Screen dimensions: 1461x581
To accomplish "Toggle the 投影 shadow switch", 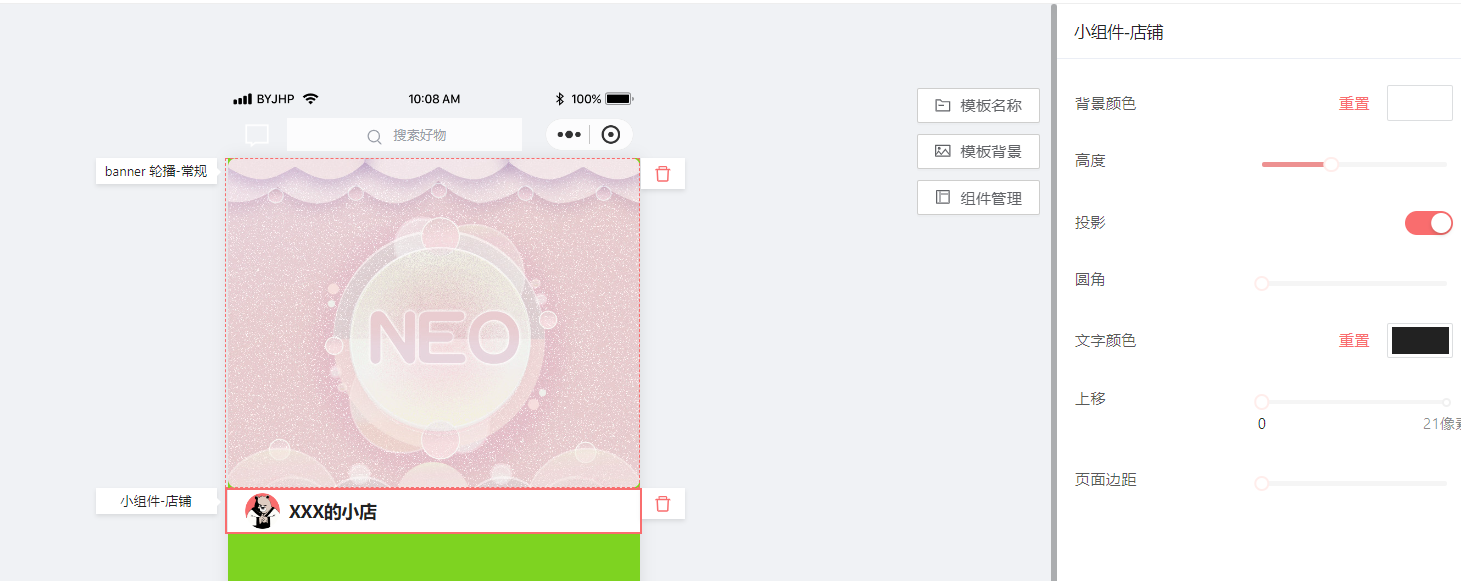I will click(x=1428, y=223).
